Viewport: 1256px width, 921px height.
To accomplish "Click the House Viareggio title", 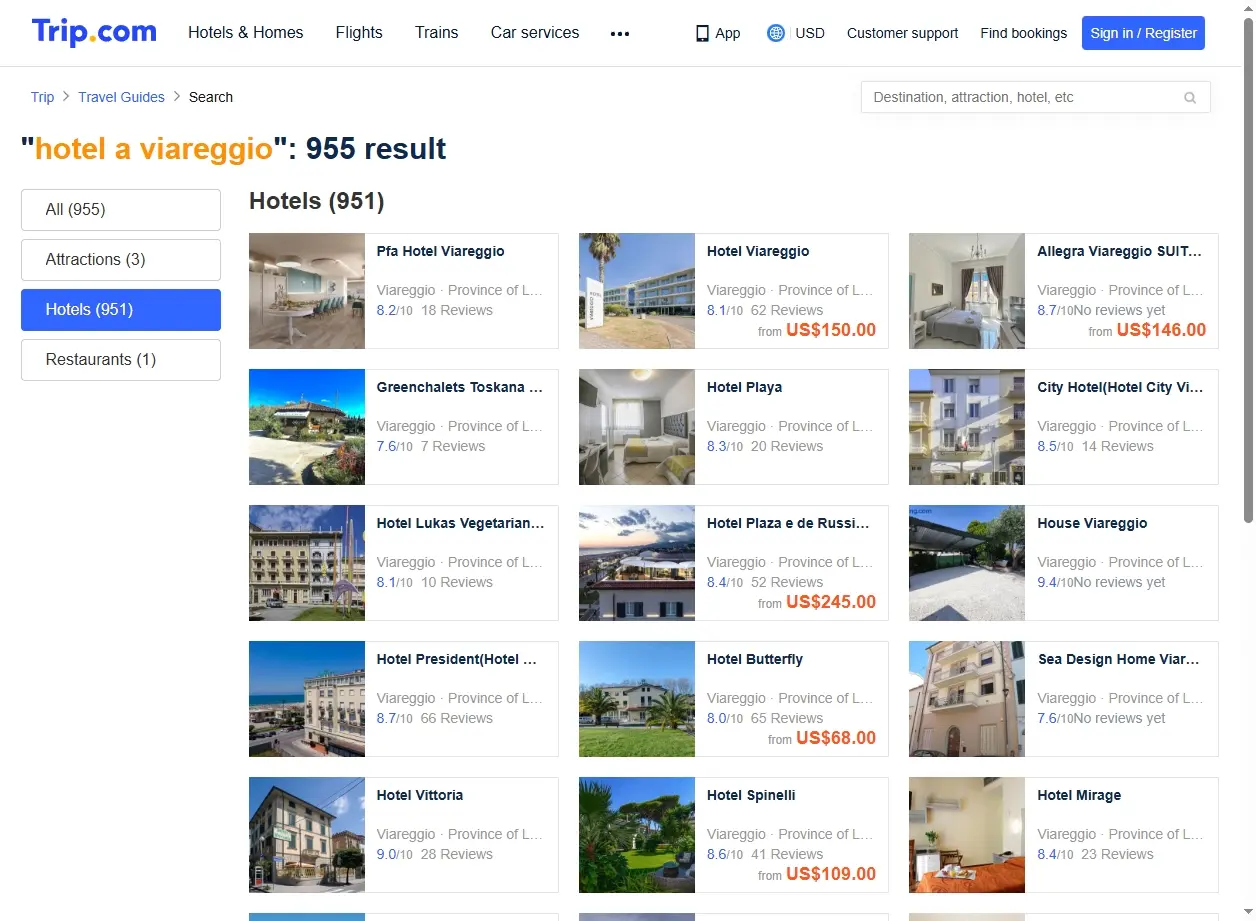I will click(1092, 523).
